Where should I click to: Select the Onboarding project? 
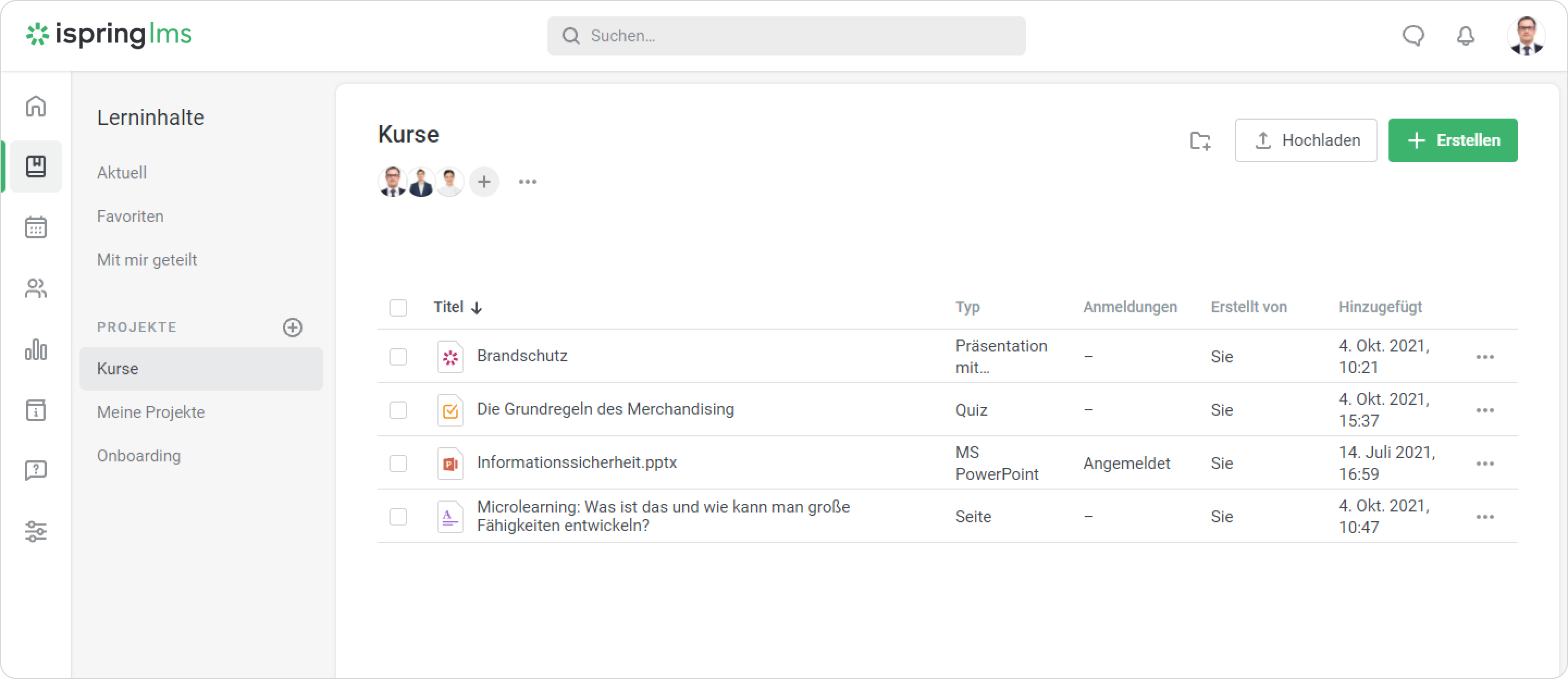[x=139, y=455]
